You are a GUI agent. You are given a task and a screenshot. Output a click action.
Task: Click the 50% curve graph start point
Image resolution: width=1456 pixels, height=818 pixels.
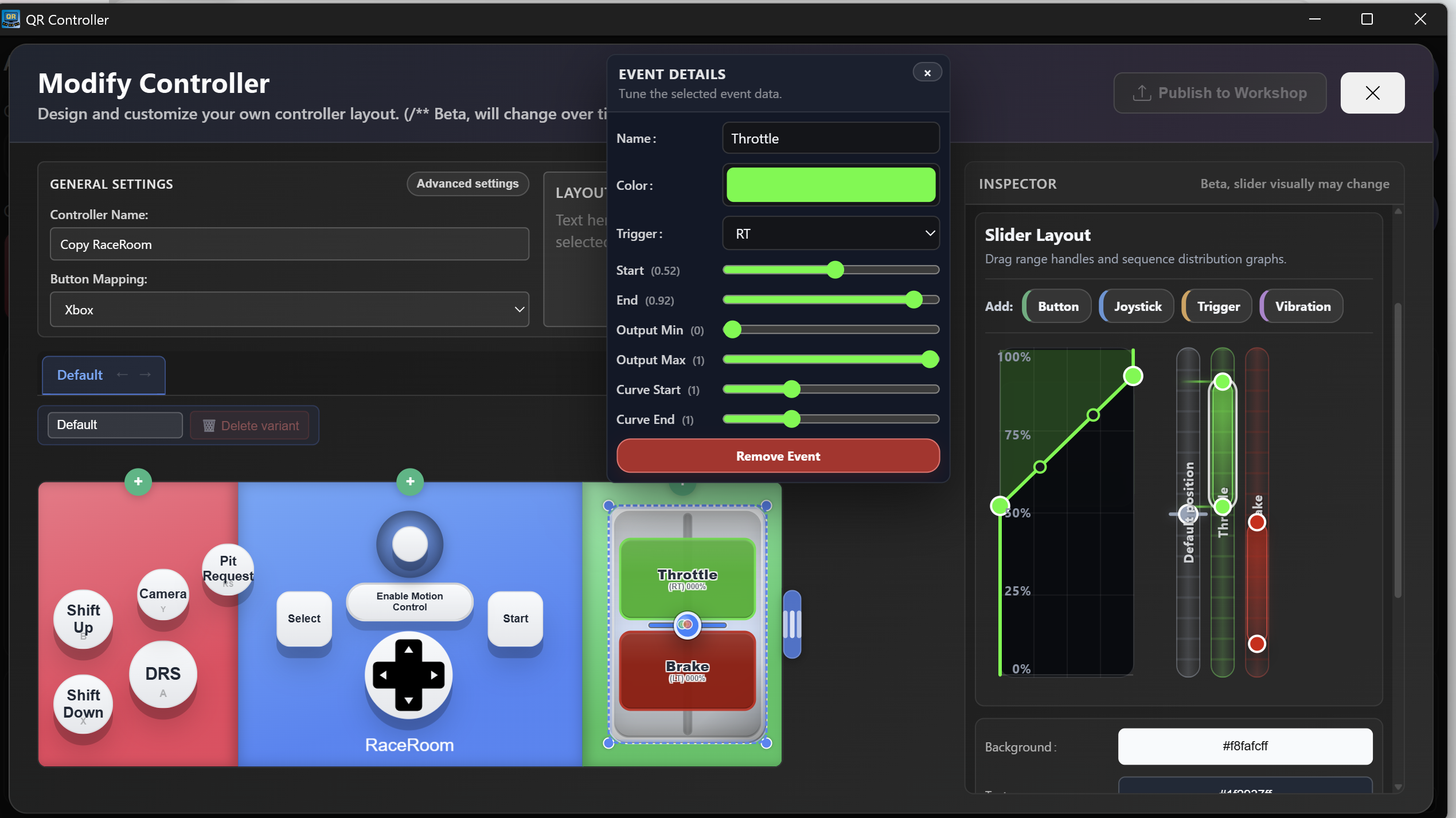point(1000,506)
